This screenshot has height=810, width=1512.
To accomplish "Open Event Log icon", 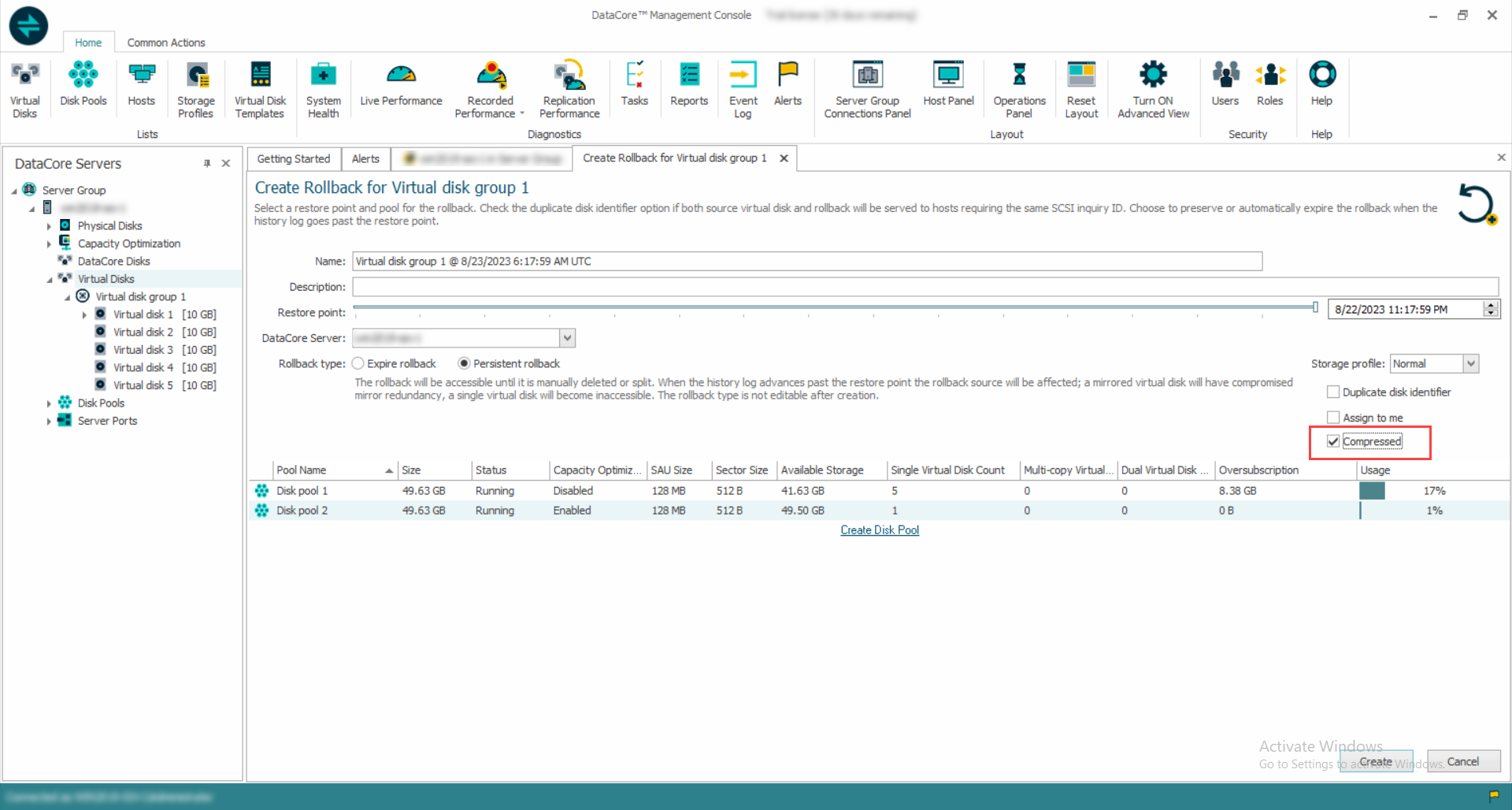I will click(x=743, y=89).
